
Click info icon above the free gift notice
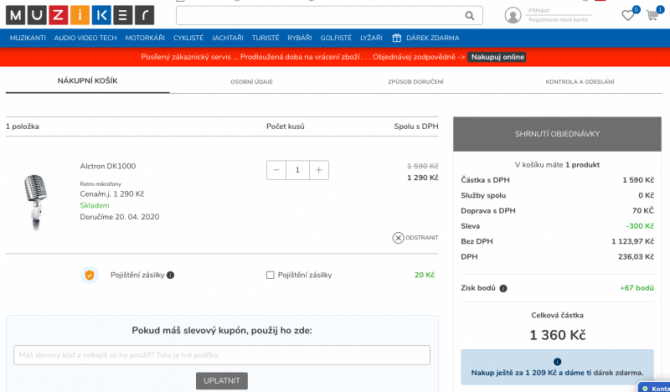click(557, 362)
